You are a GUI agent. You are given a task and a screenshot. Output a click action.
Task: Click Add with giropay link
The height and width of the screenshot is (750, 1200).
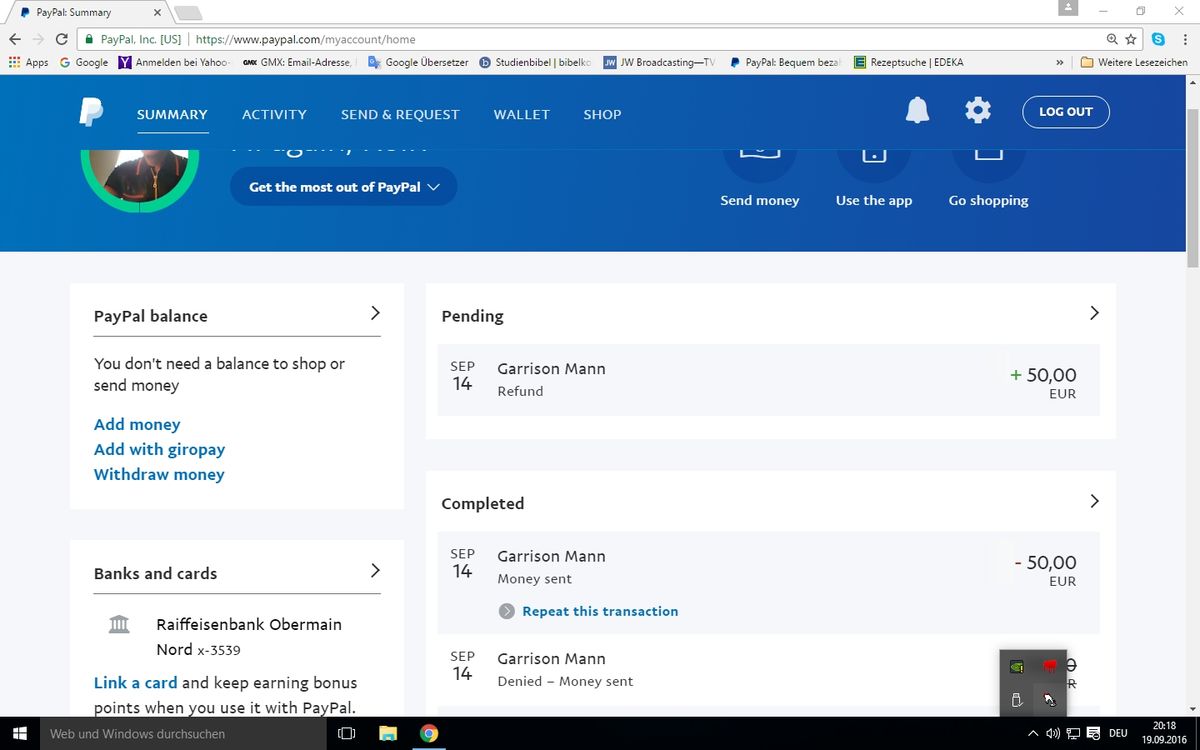(159, 450)
